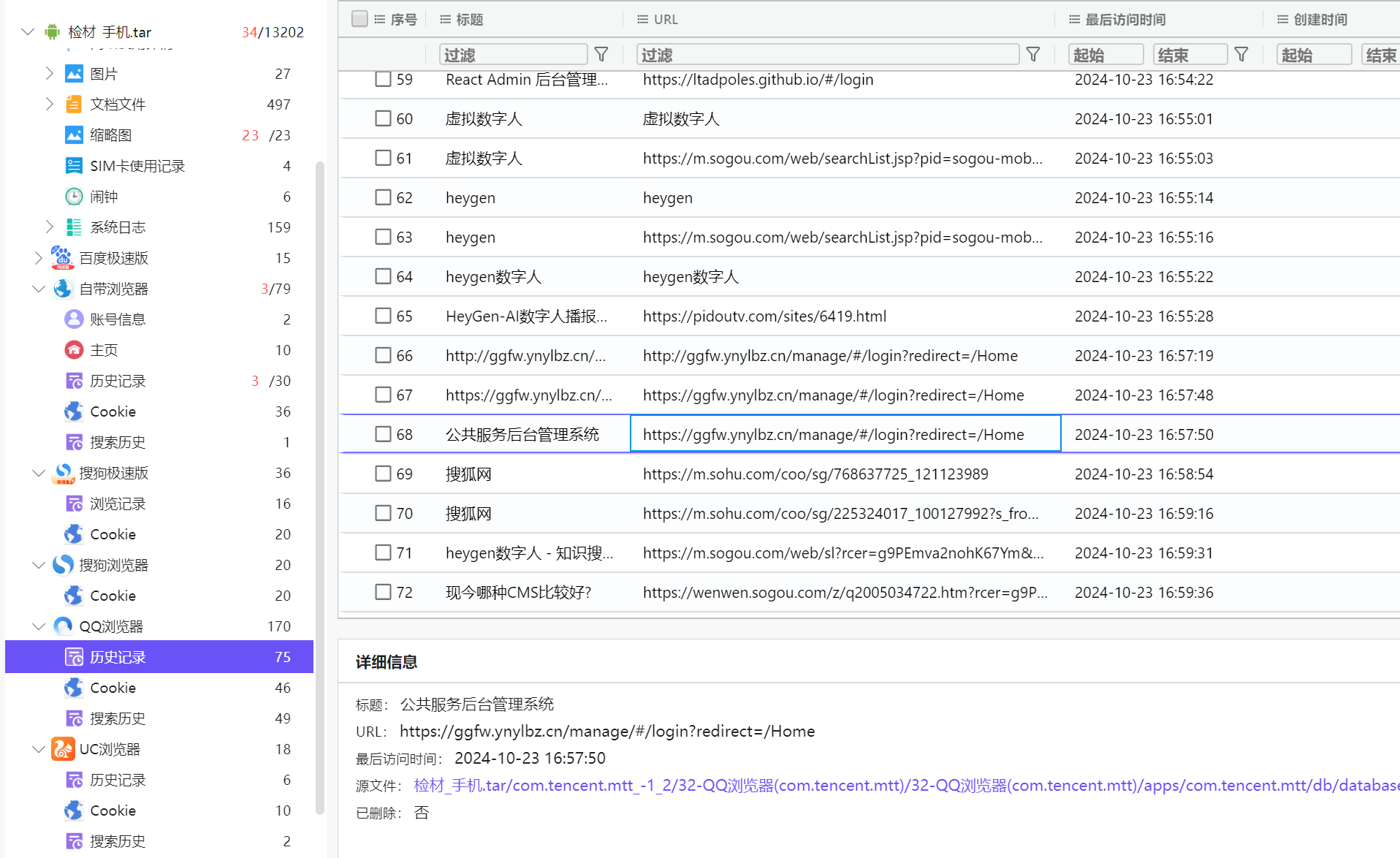Sort by the 创建时间 column header
The image size is (1400, 858).
tap(1320, 20)
